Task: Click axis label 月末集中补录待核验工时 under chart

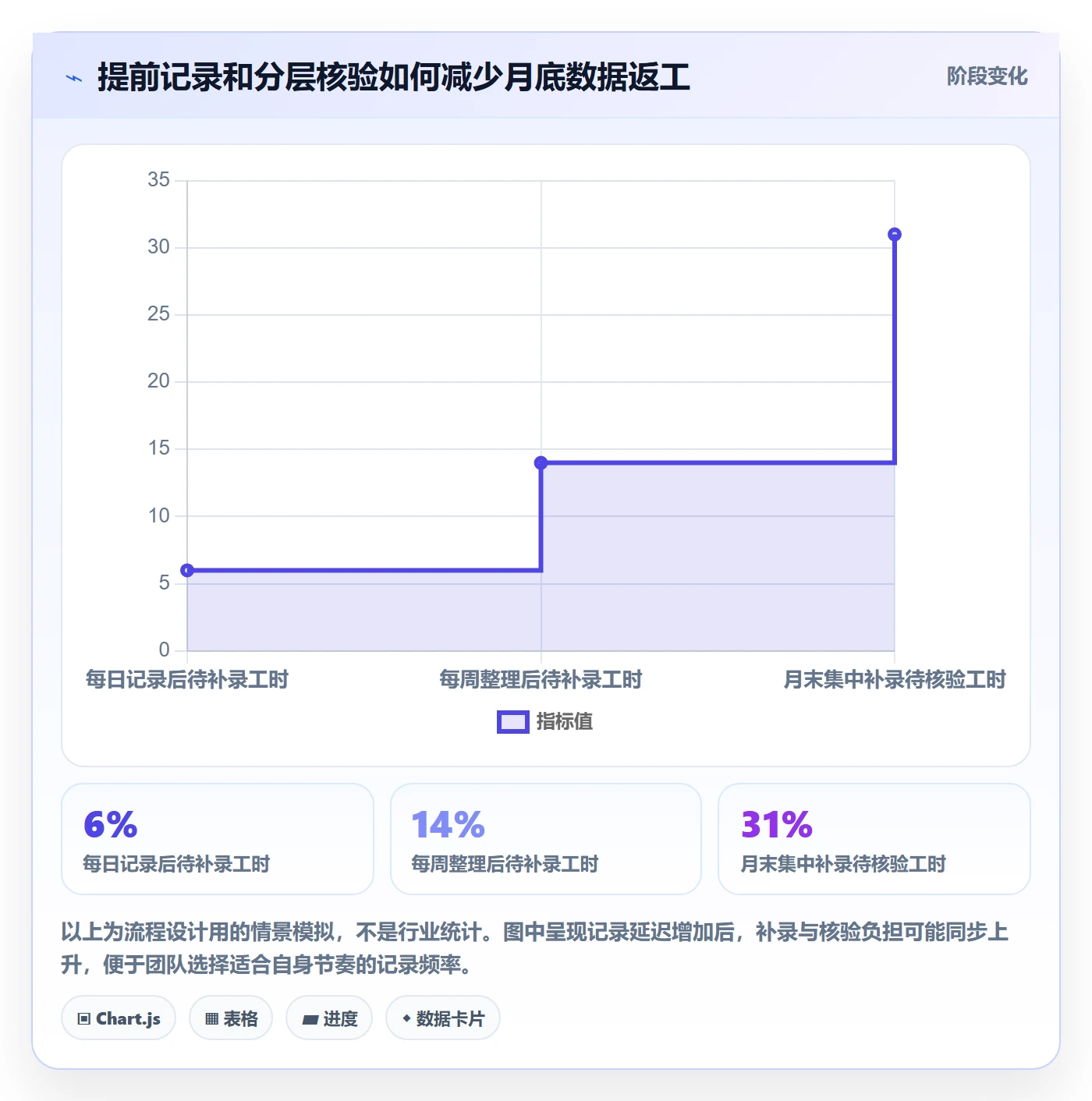Action: point(895,680)
